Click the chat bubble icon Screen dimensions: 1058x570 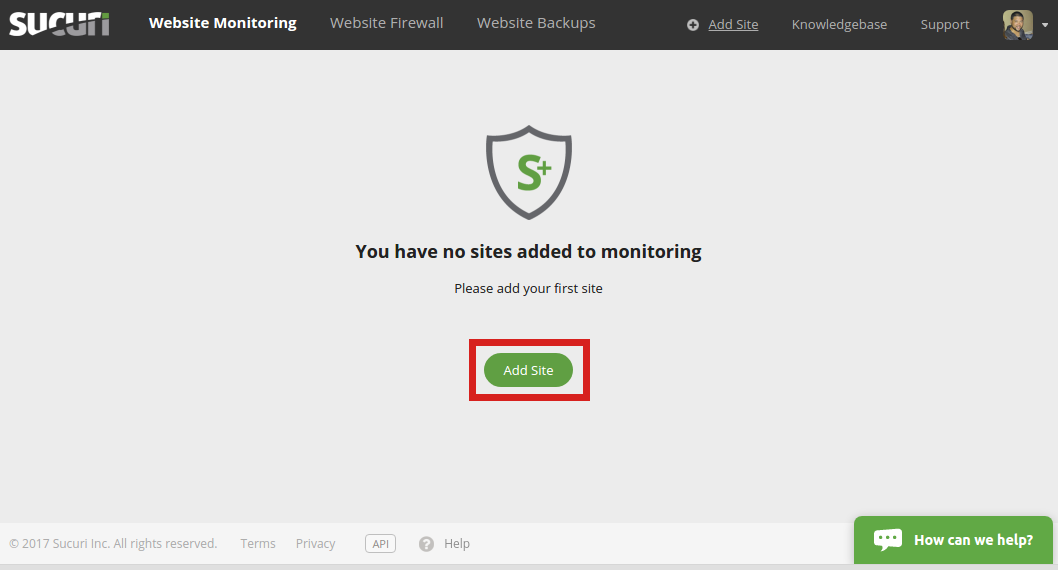tap(887, 540)
